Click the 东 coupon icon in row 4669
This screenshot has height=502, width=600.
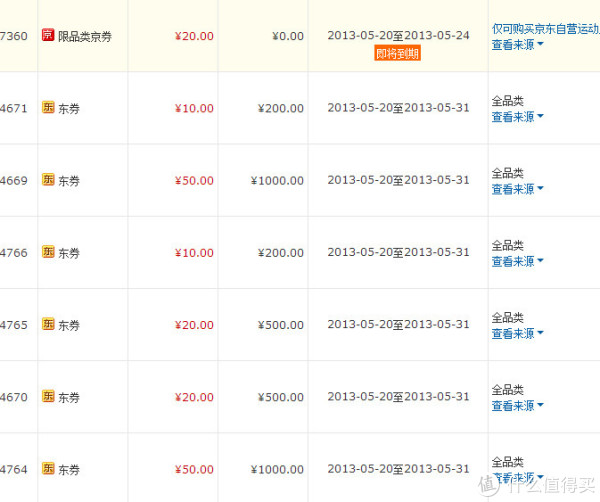pyautogui.click(x=48, y=179)
